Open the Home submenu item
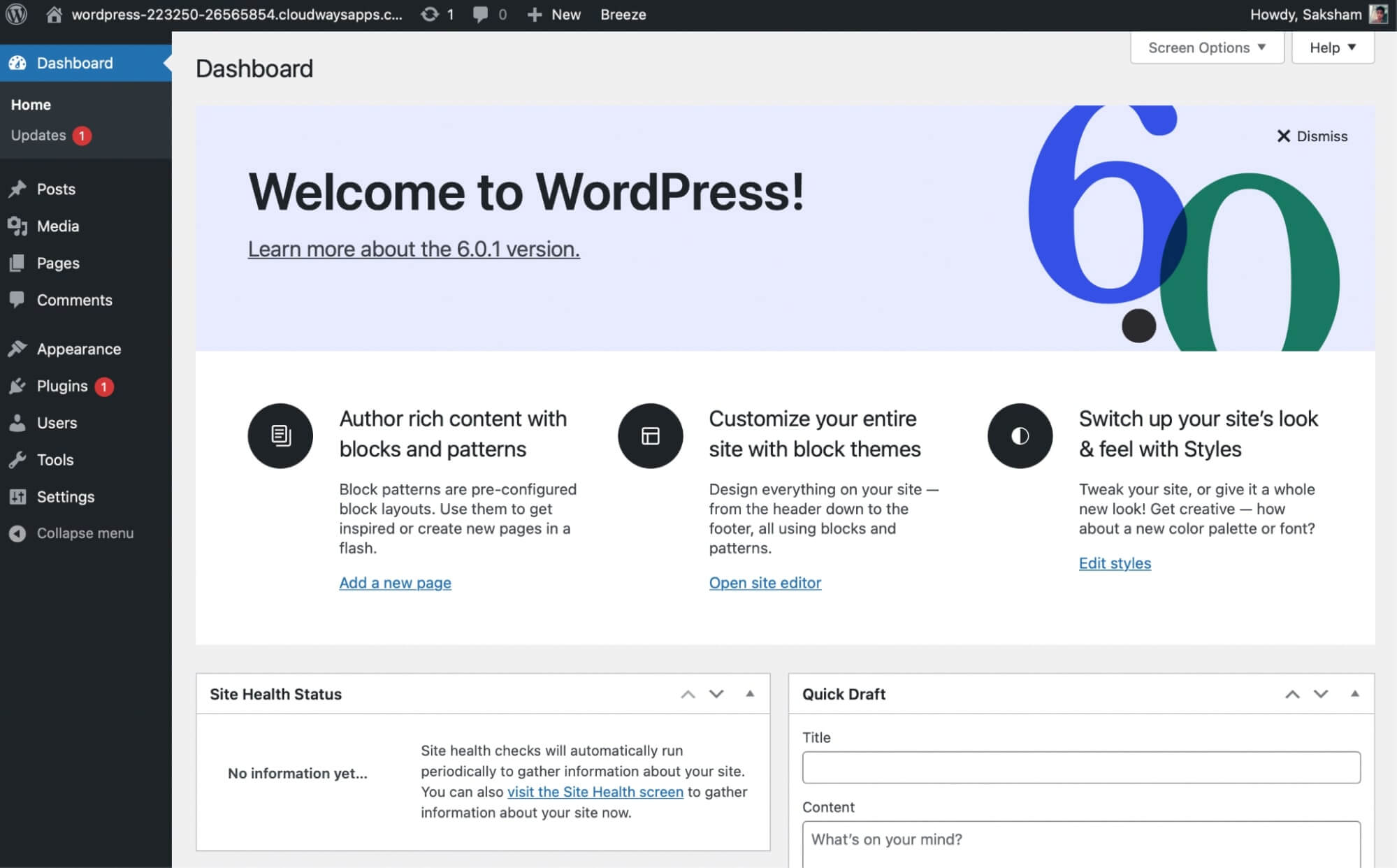 (x=31, y=105)
